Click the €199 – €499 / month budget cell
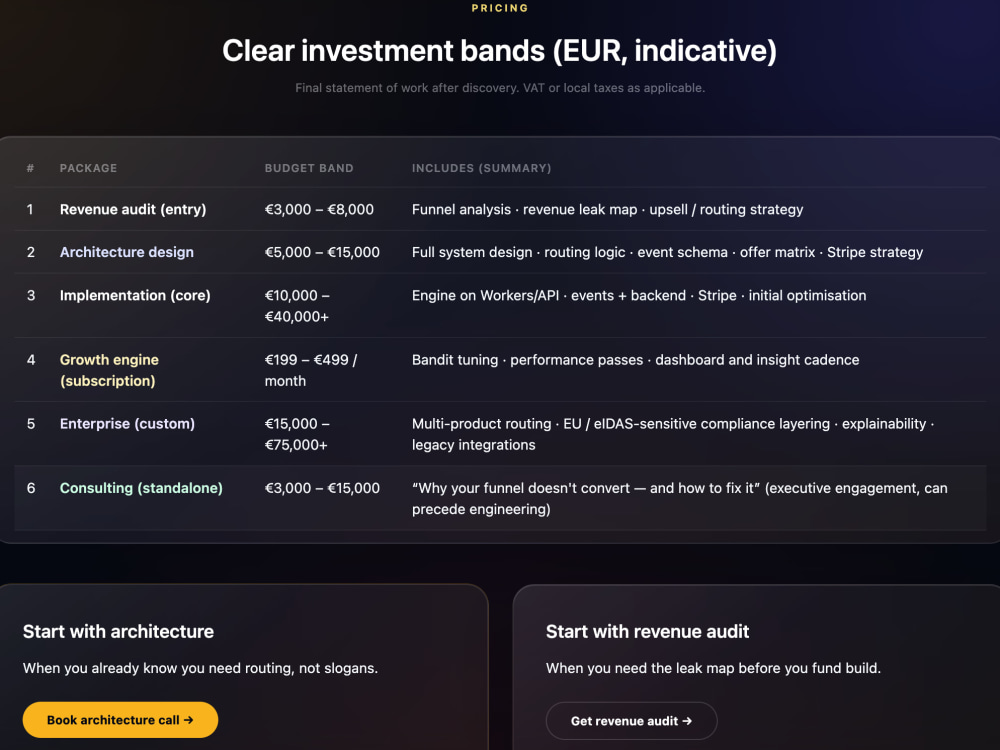This screenshot has height=750, width=1000. (x=311, y=370)
